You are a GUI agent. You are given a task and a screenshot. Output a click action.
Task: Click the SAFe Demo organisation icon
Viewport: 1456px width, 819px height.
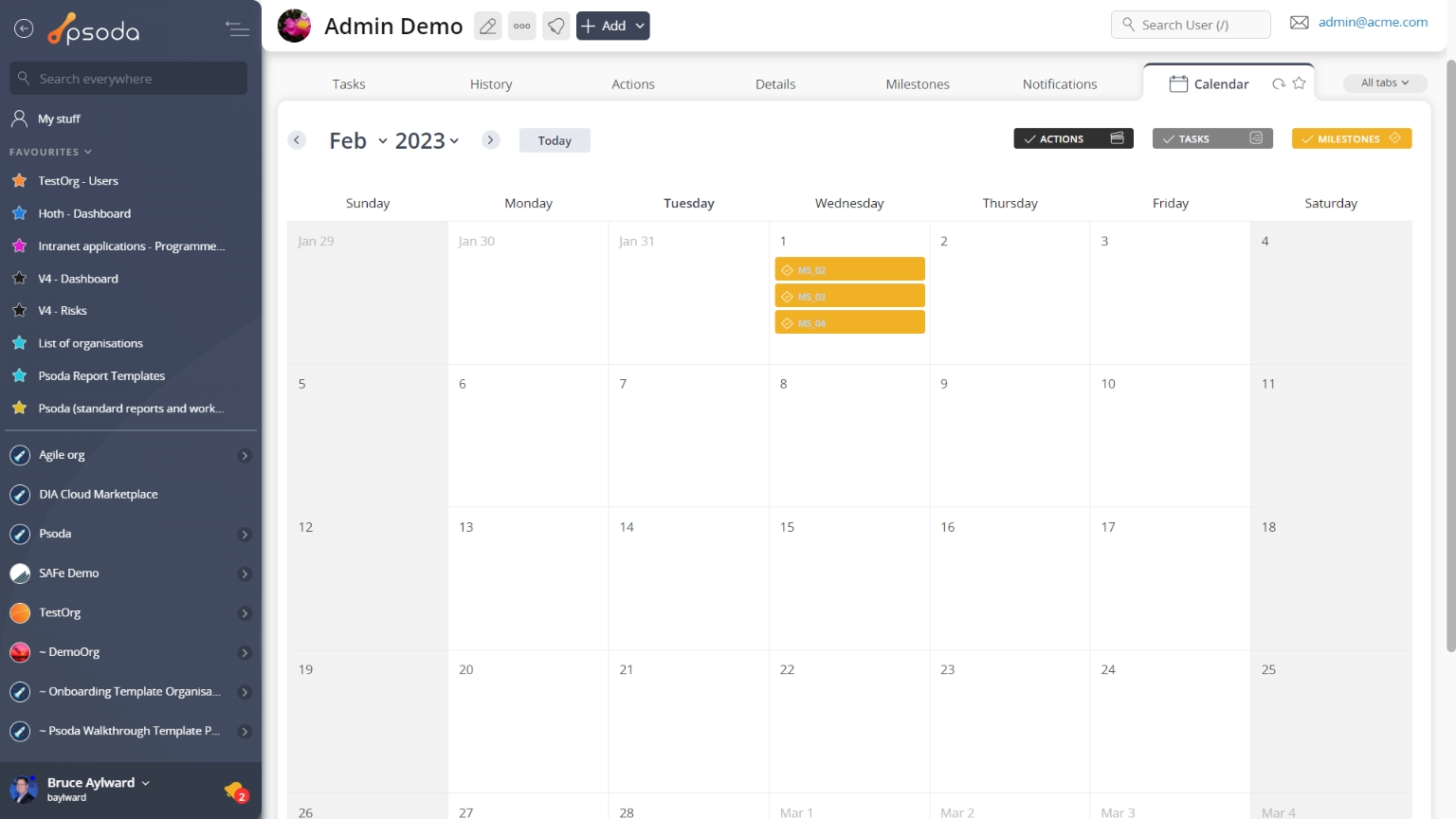[20, 573]
